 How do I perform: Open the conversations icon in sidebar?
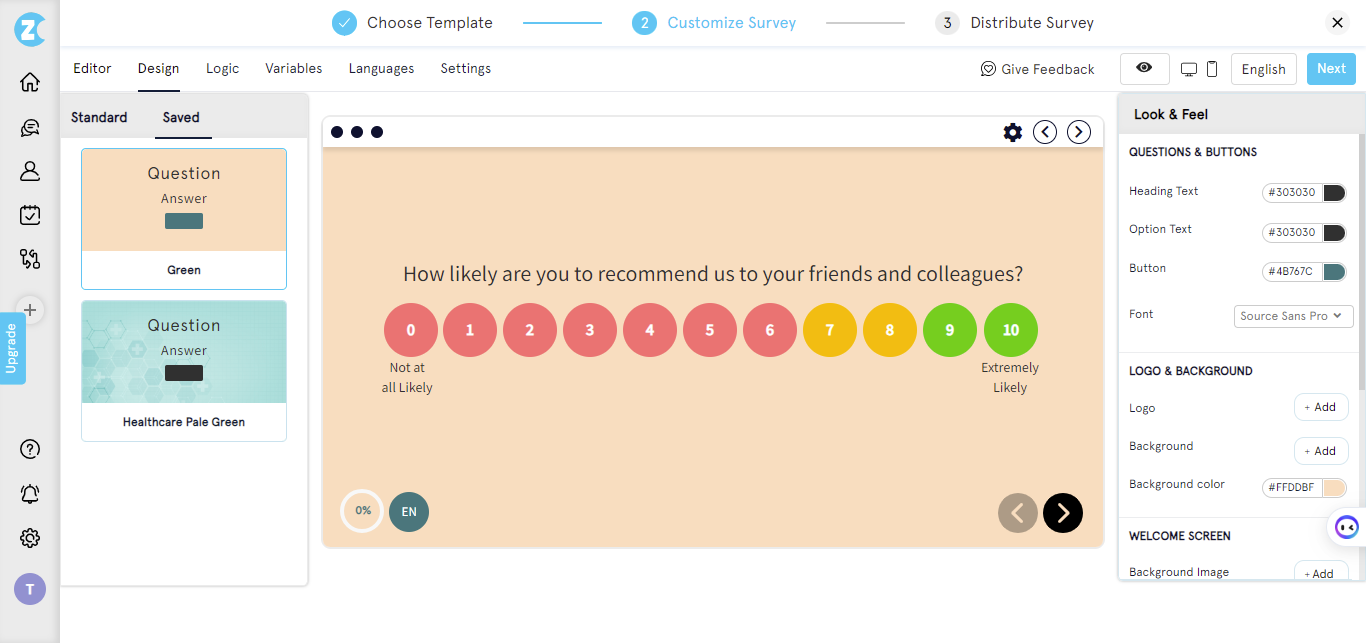click(x=30, y=127)
